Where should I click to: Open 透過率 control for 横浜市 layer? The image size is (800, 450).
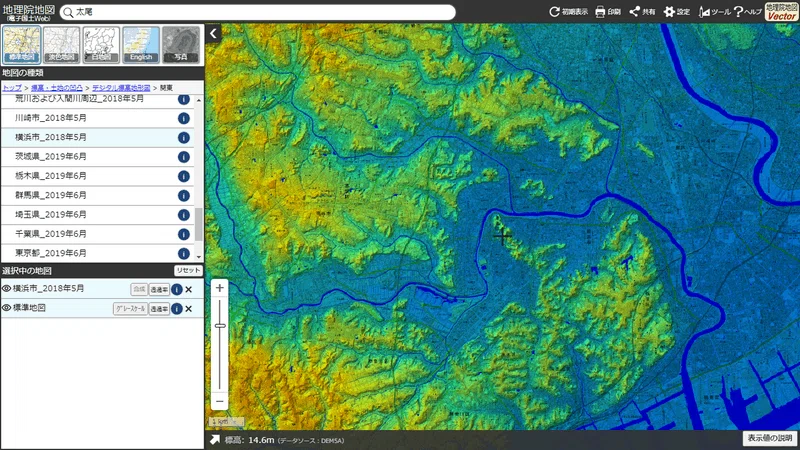click(x=159, y=289)
